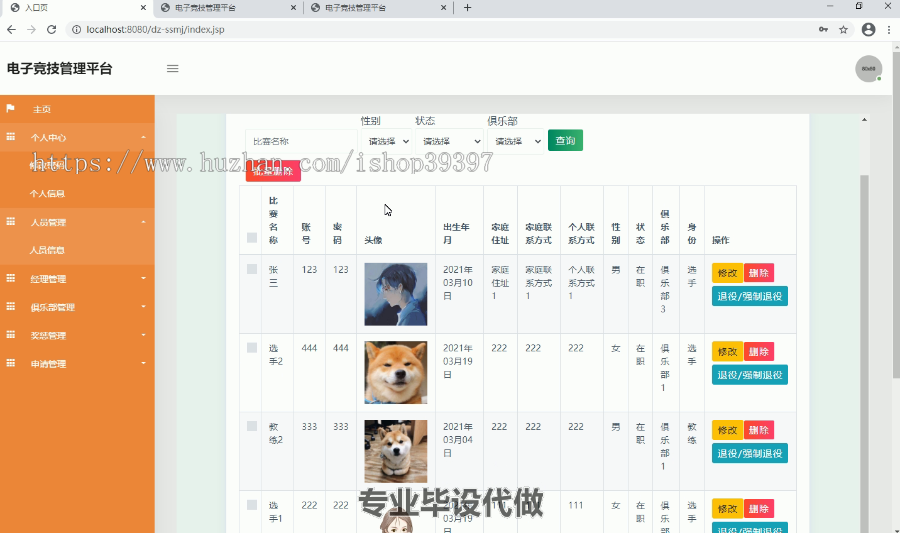The width and height of the screenshot is (900, 533).
Task: Open the Chrome three-dot menu
Action: point(889,29)
